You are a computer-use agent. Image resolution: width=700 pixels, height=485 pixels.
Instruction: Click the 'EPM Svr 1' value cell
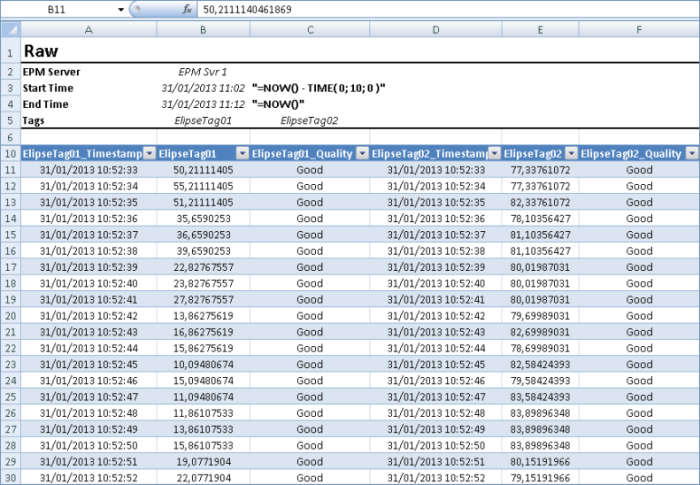point(203,72)
